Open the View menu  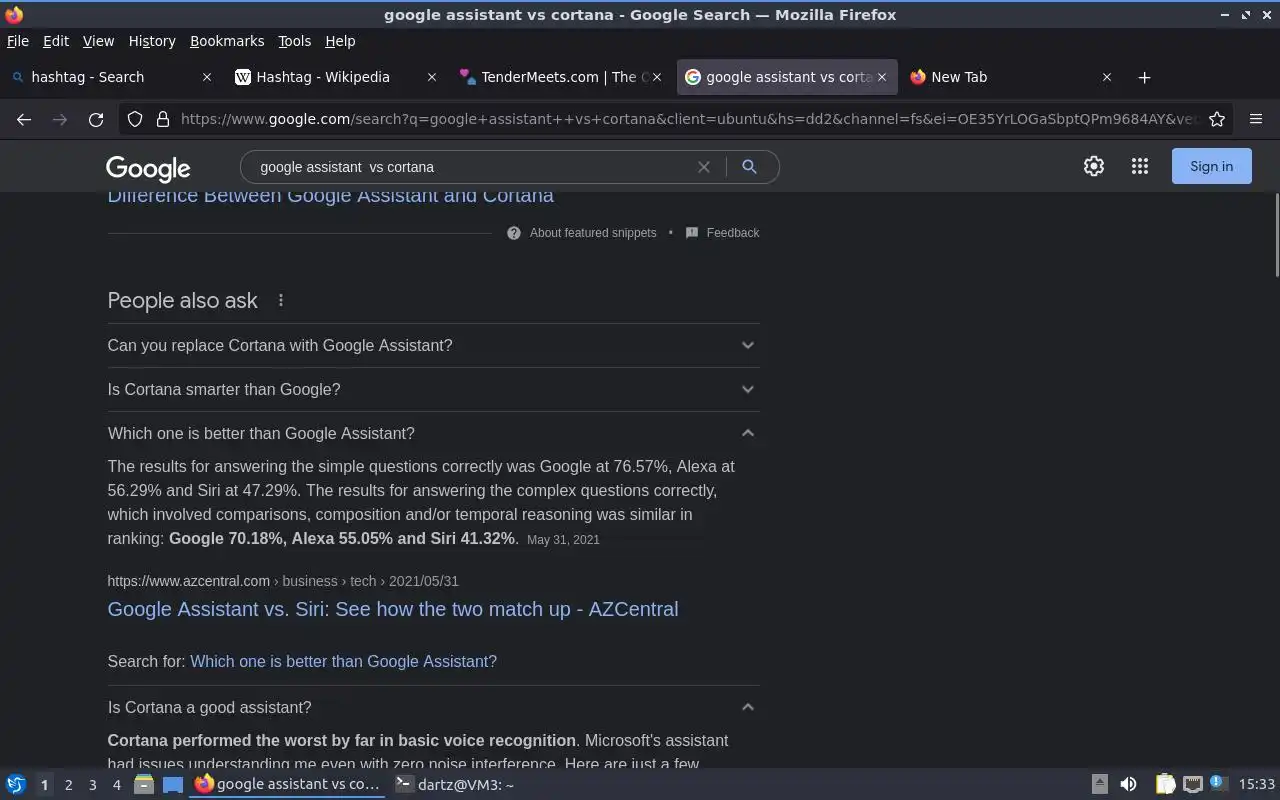(98, 41)
